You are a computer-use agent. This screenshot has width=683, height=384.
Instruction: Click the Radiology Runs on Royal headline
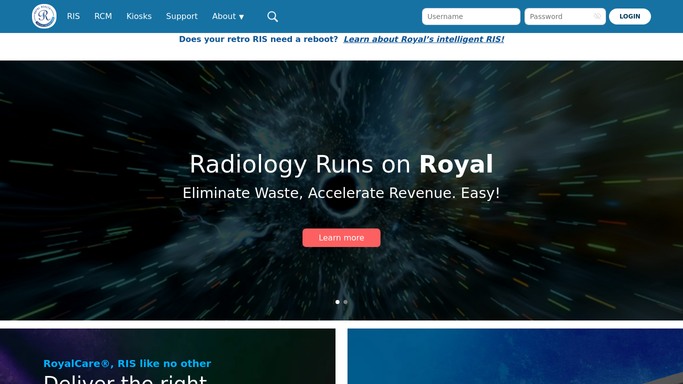(x=341, y=165)
